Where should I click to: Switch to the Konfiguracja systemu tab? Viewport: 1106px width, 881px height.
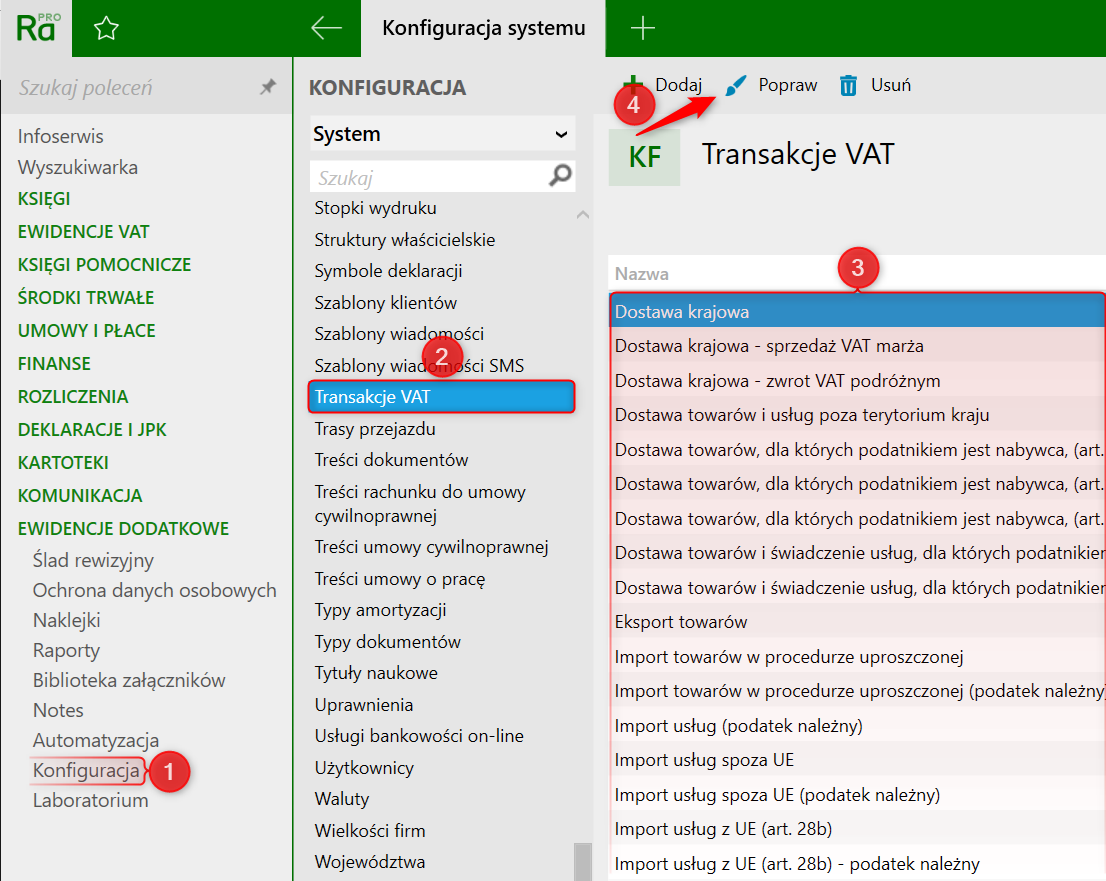coord(483,29)
